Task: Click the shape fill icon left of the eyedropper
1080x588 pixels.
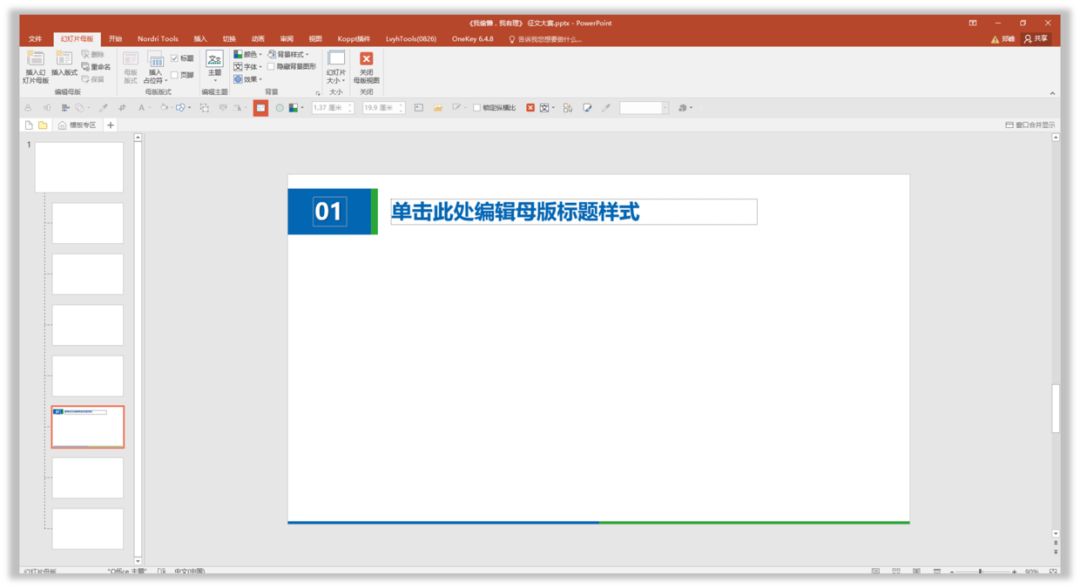Action: pos(587,108)
